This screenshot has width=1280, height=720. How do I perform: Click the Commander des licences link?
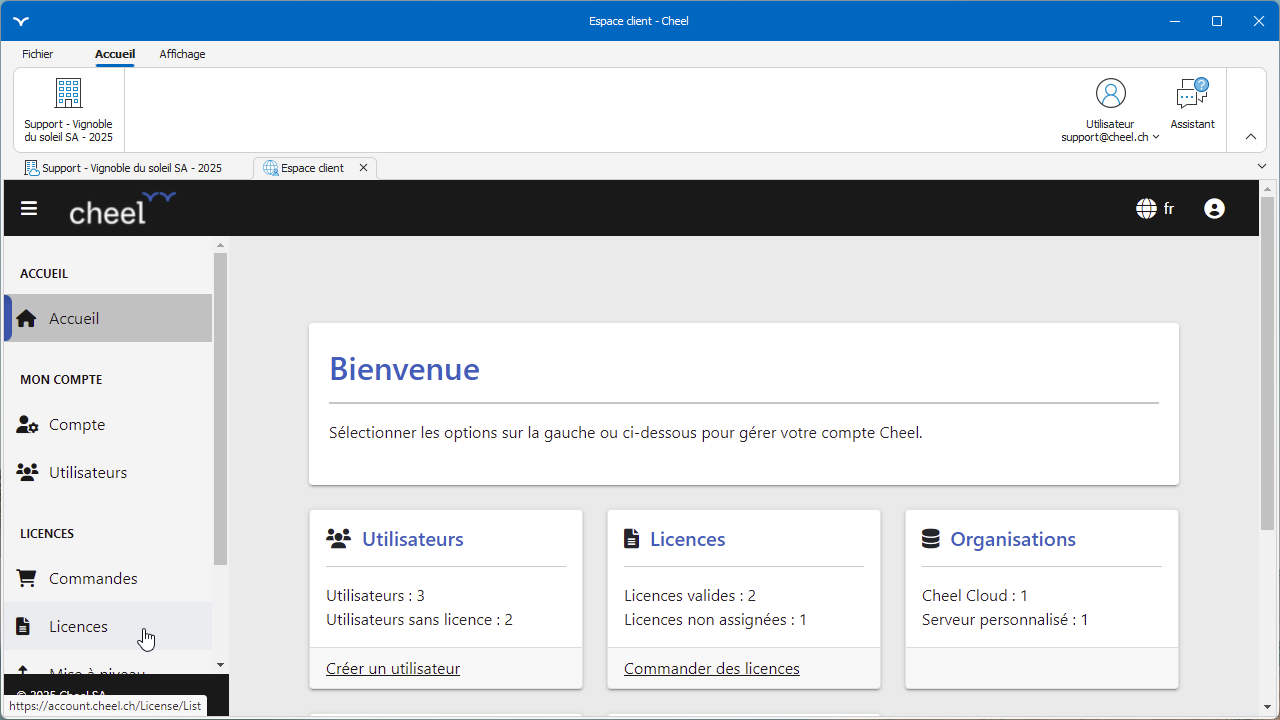pos(712,669)
